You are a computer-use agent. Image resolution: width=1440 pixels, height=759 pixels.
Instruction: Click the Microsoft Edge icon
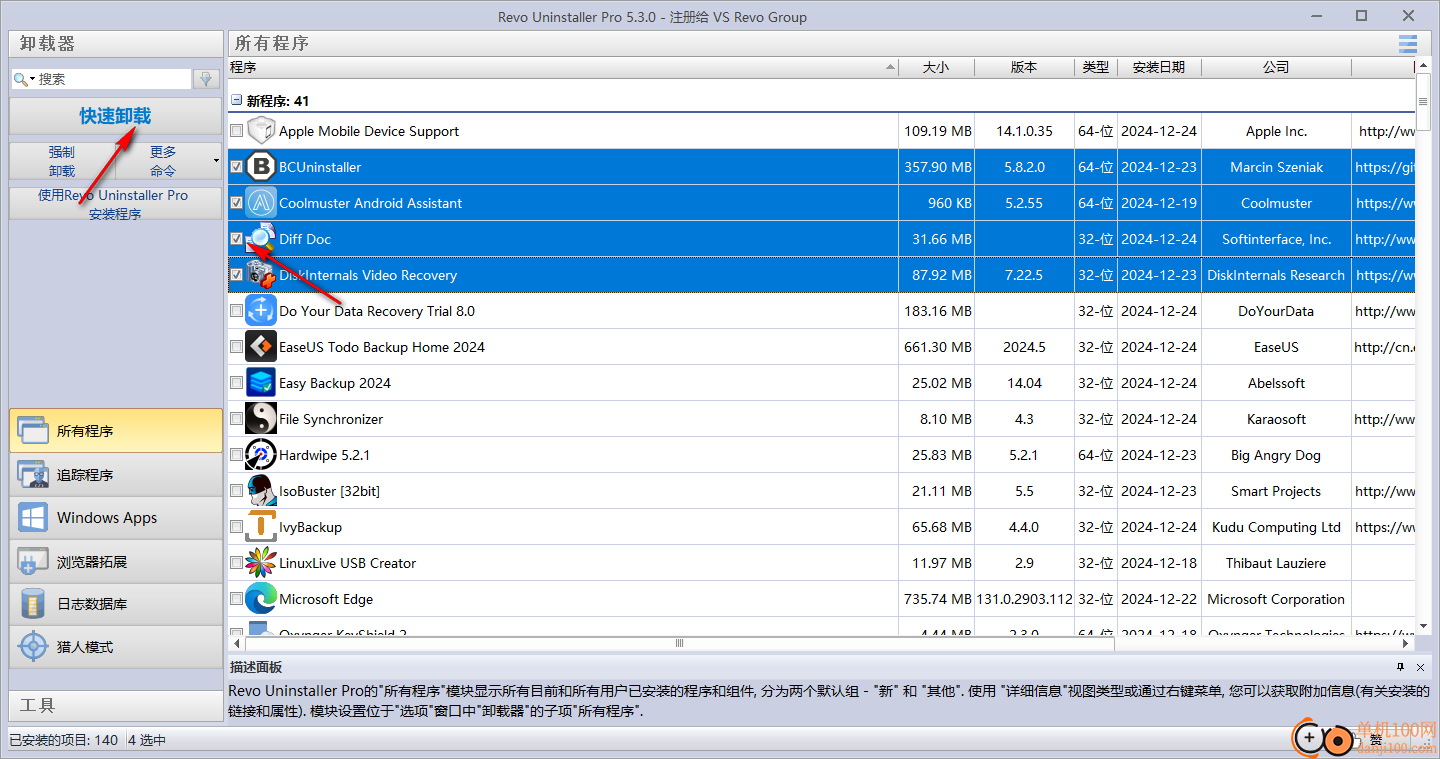261,599
